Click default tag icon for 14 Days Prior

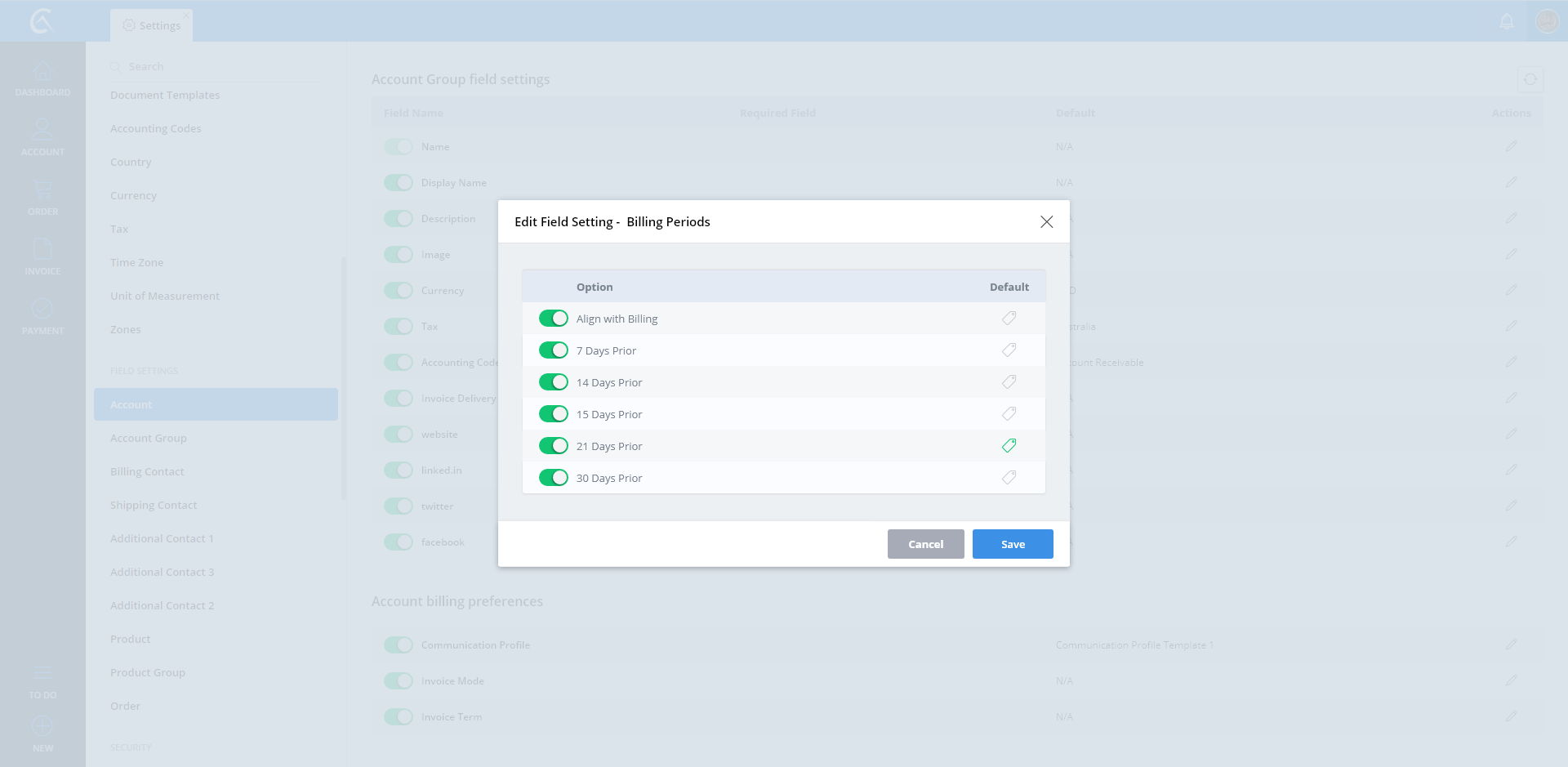(1009, 382)
